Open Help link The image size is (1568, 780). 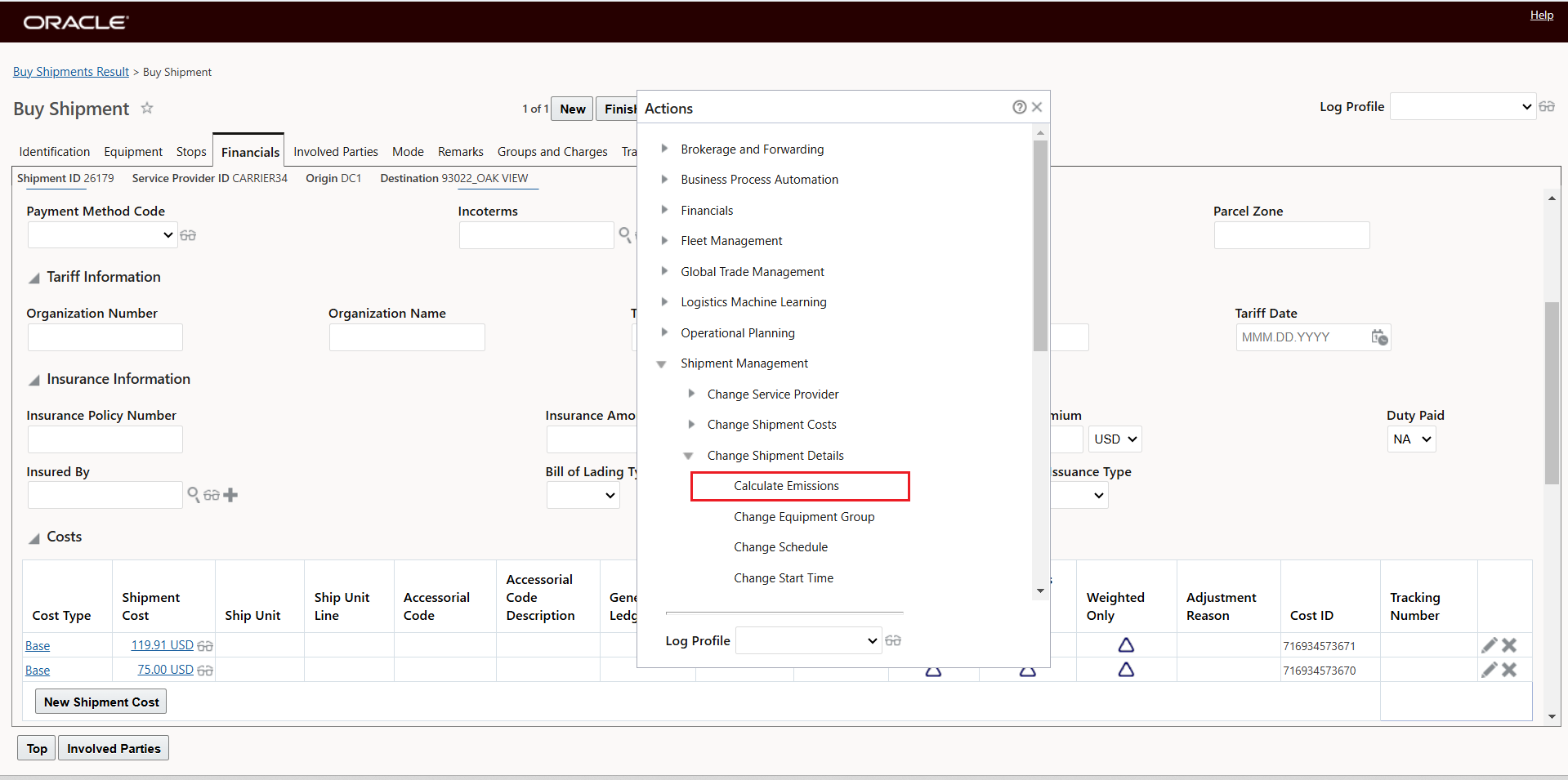pyautogui.click(x=1542, y=15)
